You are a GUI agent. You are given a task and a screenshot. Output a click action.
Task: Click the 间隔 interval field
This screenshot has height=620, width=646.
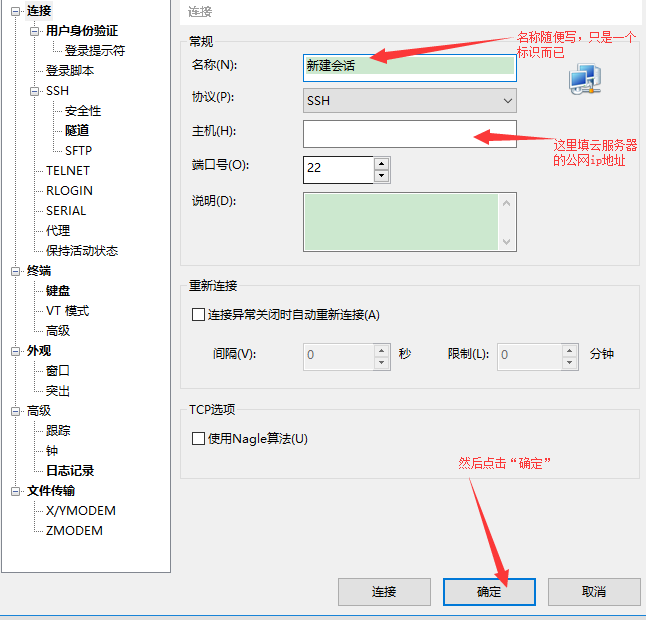[339, 357]
